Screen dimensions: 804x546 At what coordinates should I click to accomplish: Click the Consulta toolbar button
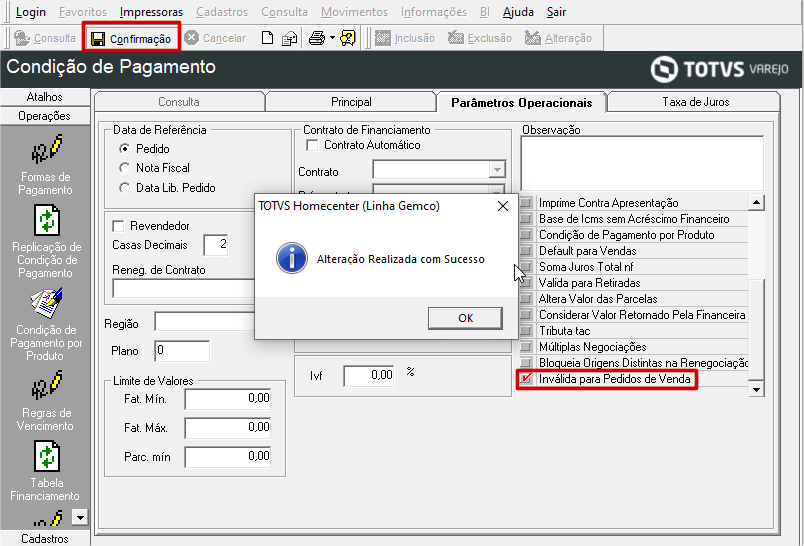tap(45, 38)
